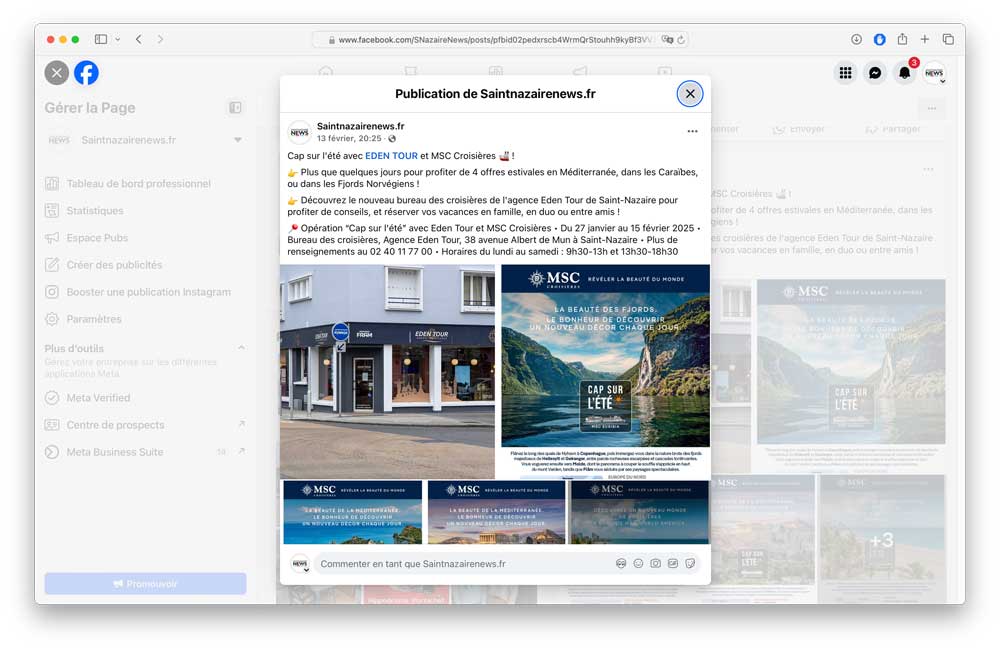
Task: Open the Facebook apps grid menu
Action: pos(846,73)
